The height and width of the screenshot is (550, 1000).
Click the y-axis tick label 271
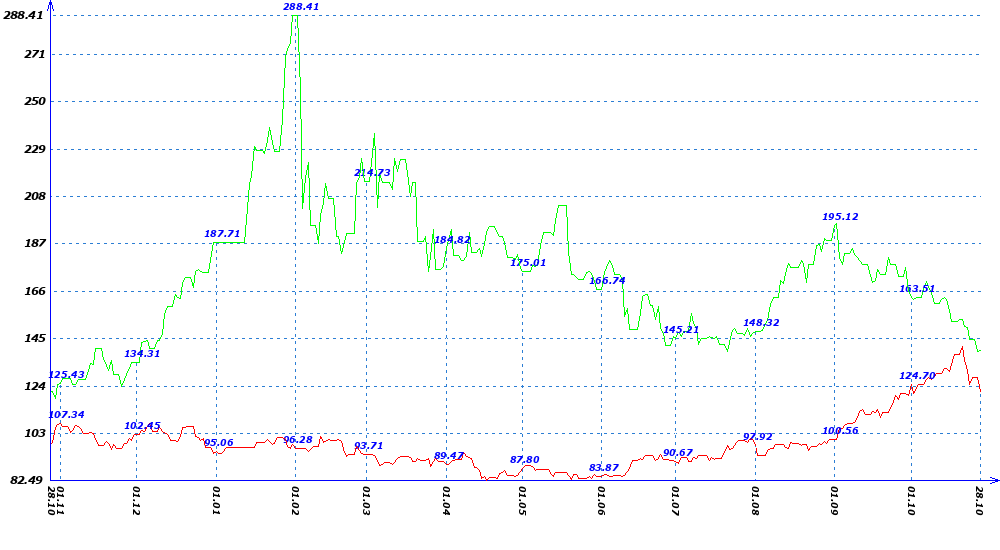coord(34,55)
